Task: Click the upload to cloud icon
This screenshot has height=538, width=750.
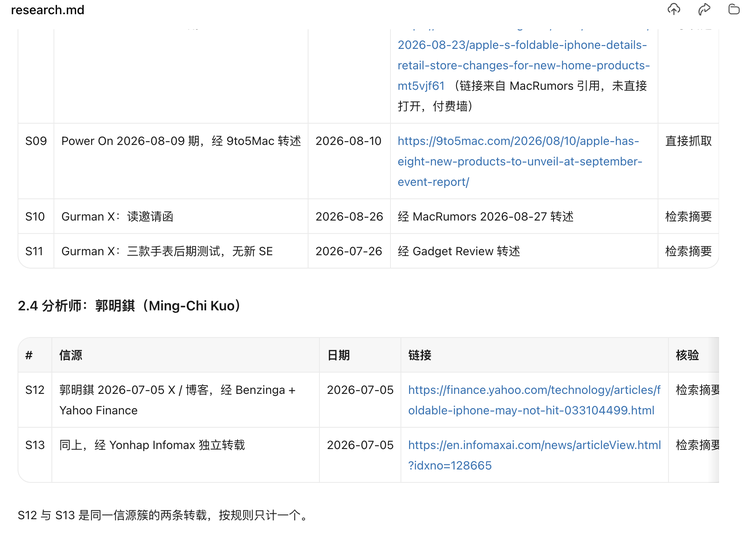Action: point(673,9)
